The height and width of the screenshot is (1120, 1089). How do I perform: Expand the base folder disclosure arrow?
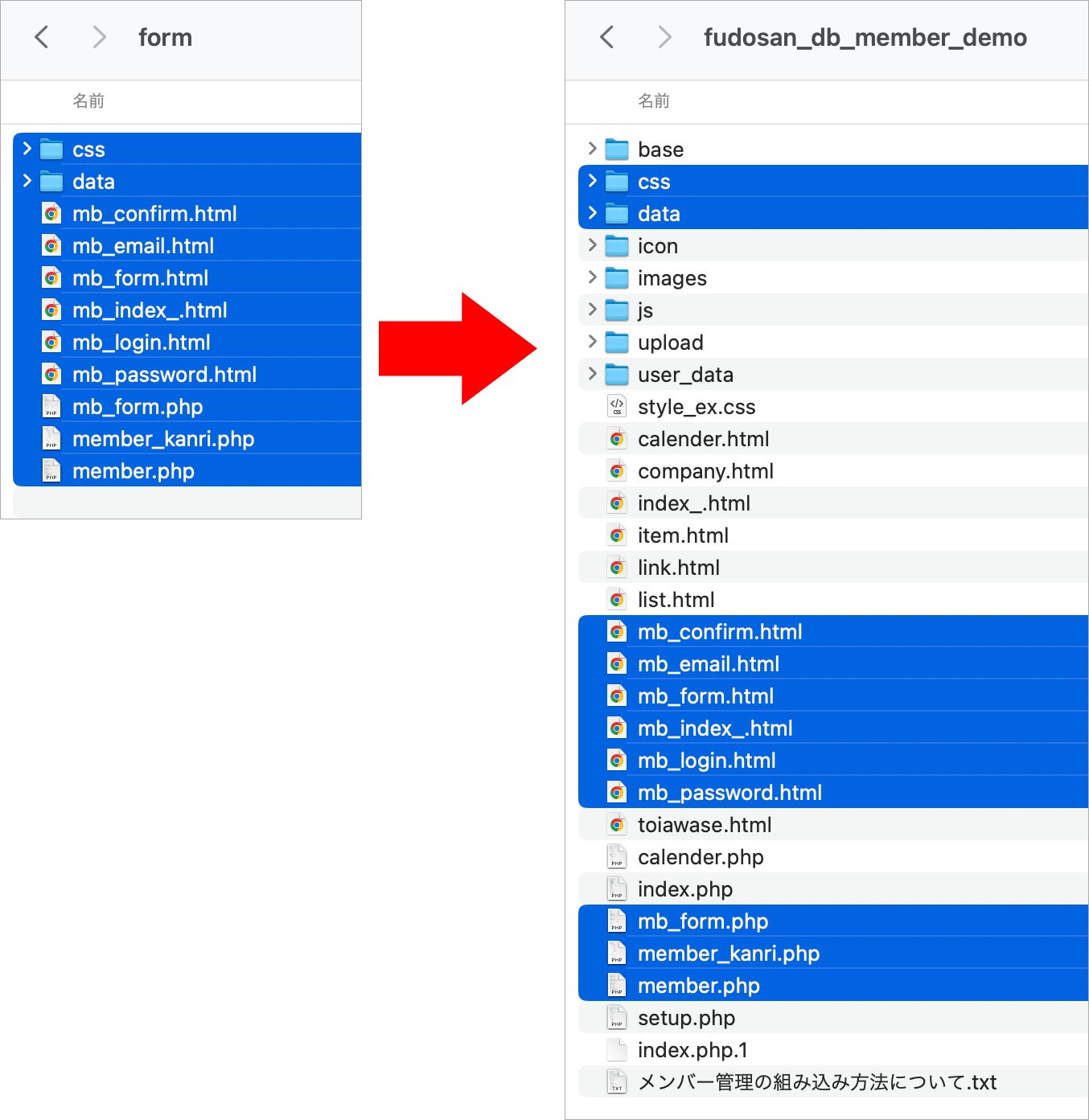593,149
